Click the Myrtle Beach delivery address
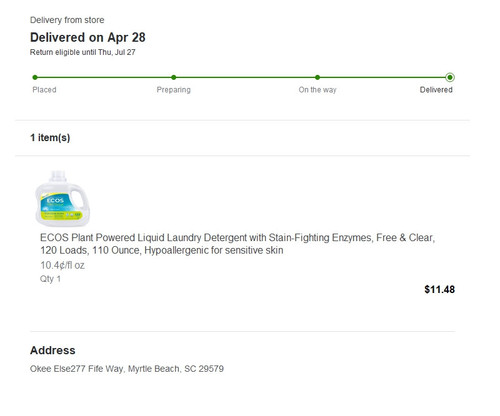This screenshot has width=500, height=416. pyautogui.click(x=127, y=369)
